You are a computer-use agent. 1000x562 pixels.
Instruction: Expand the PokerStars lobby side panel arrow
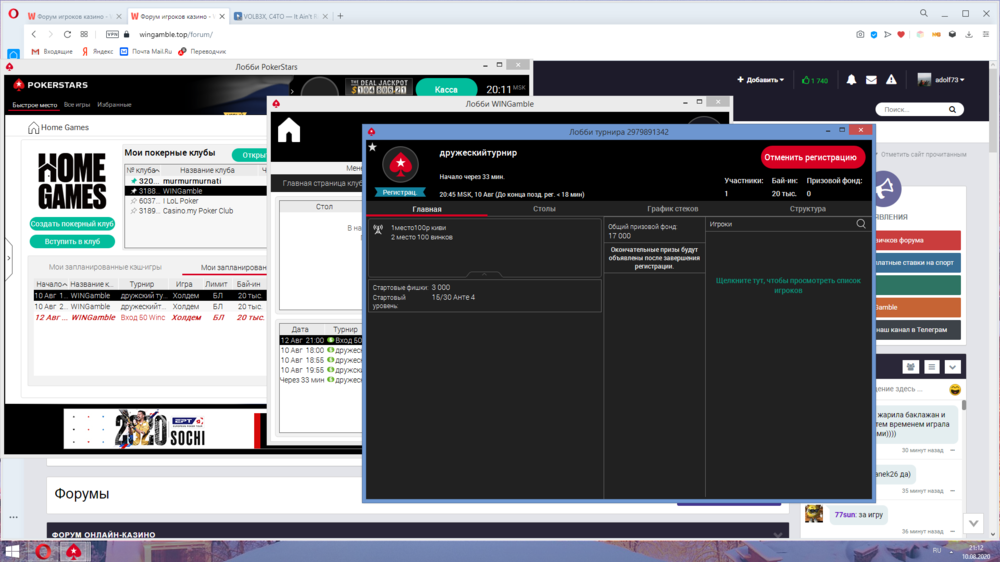click(x=9, y=258)
